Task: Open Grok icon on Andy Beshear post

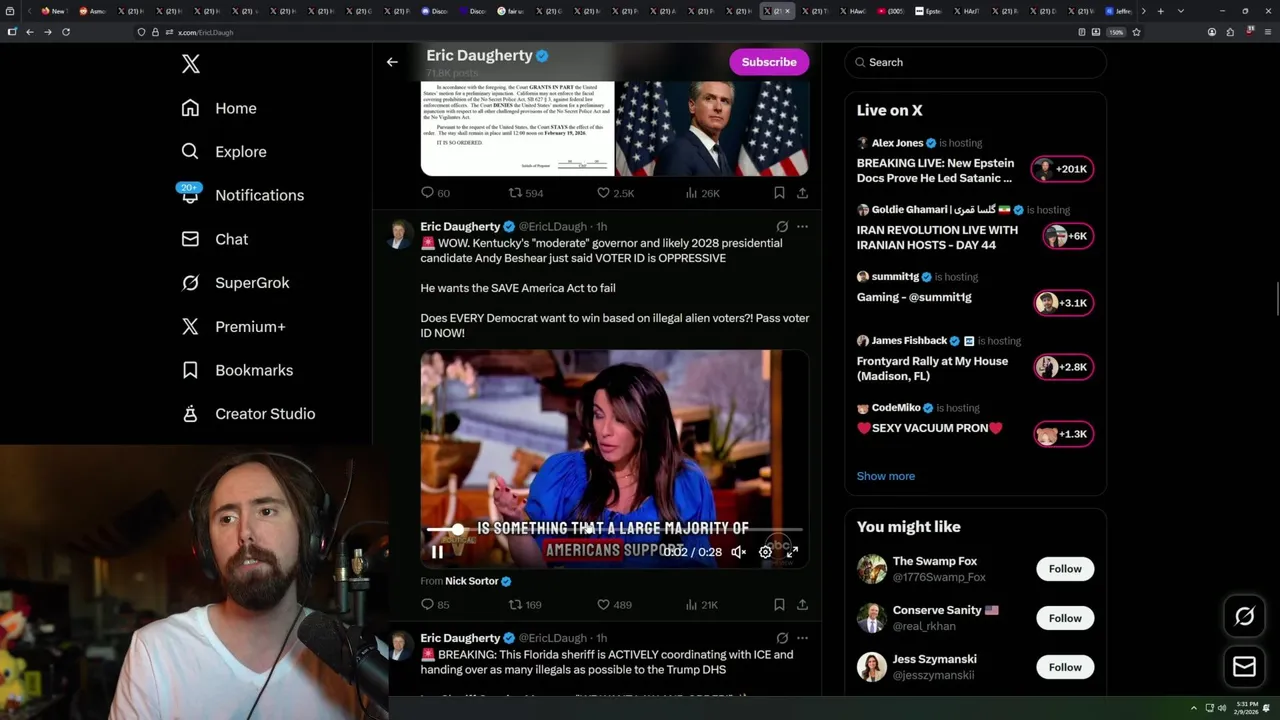Action: click(x=782, y=227)
